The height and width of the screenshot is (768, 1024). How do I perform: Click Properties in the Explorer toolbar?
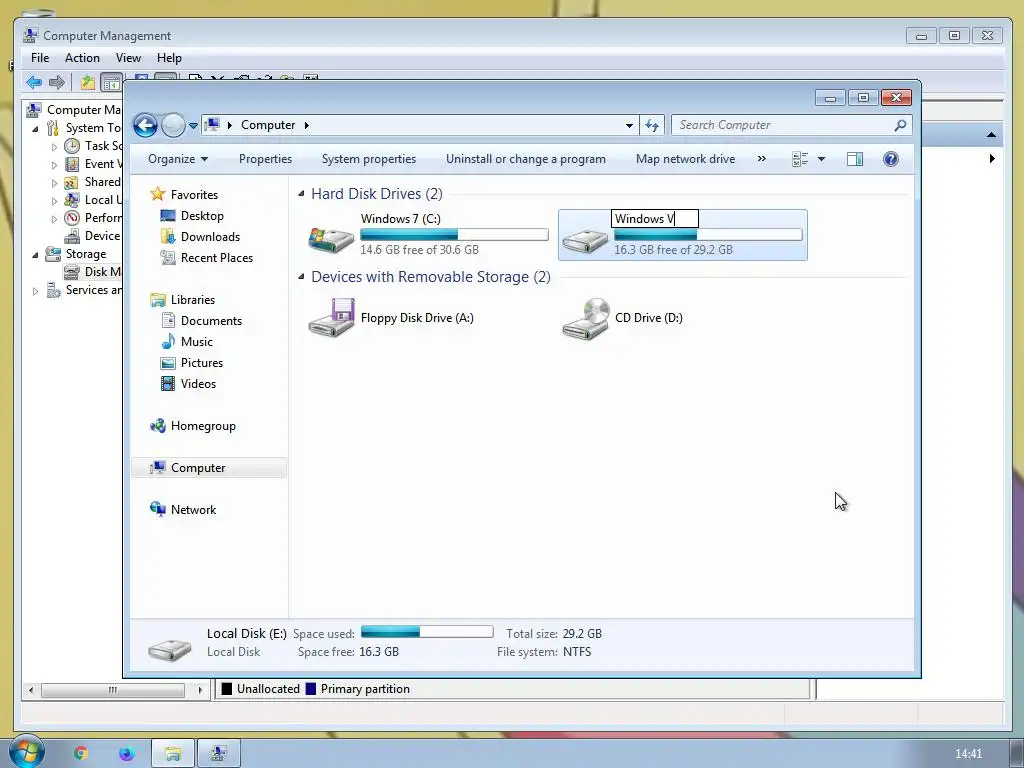coord(265,159)
